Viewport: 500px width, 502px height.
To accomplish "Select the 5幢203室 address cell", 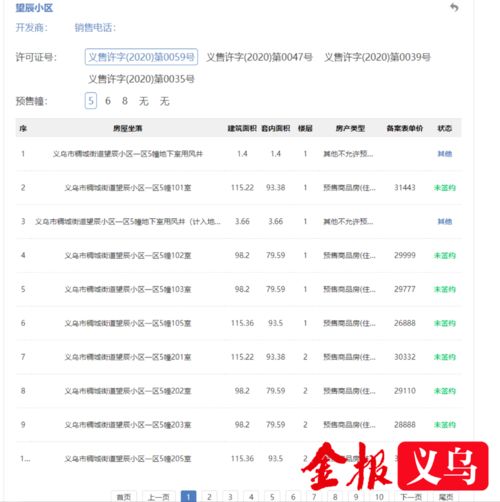I will click(128, 425).
